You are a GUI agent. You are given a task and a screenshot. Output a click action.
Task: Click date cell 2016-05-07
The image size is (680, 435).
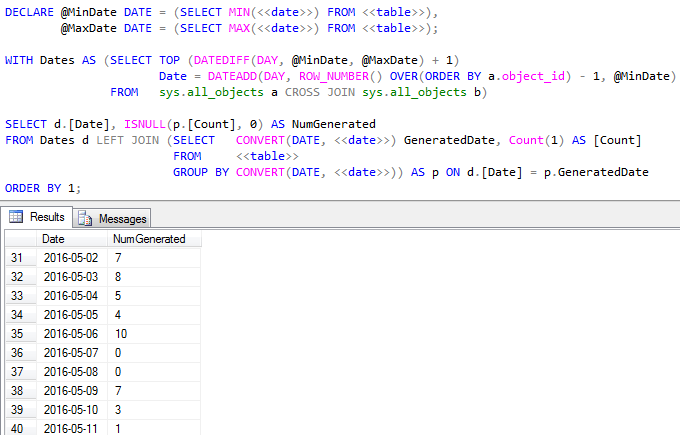(72, 353)
